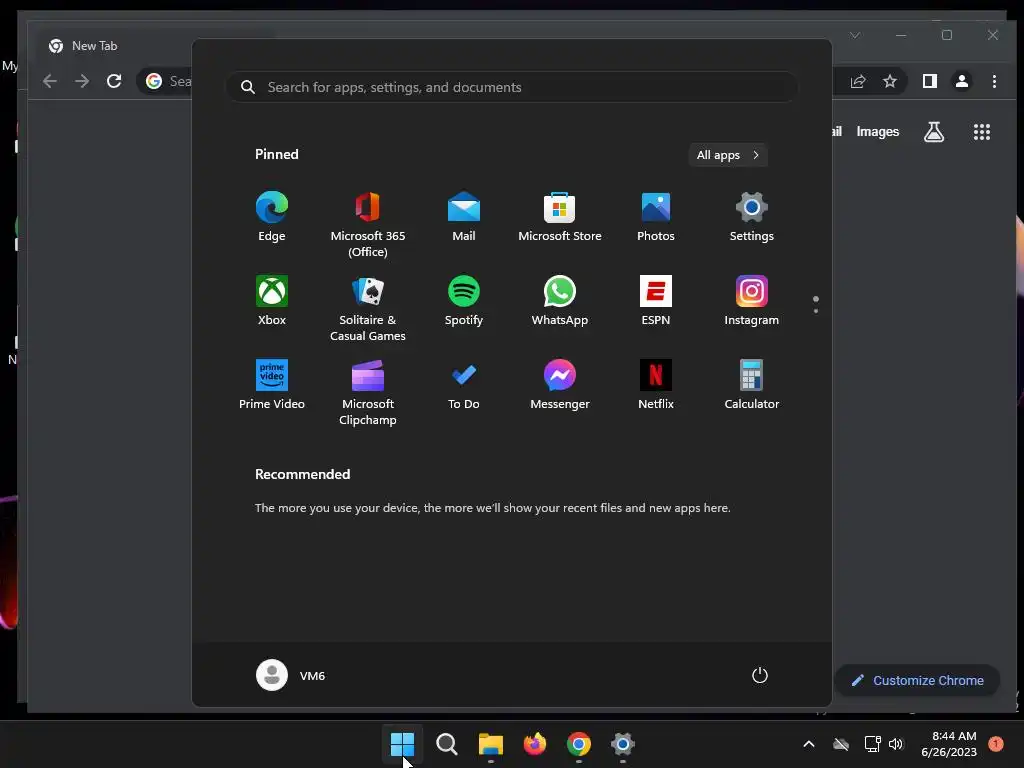Open the Google apps grid
Viewport: 1024px width, 768px height.
point(982,132)
